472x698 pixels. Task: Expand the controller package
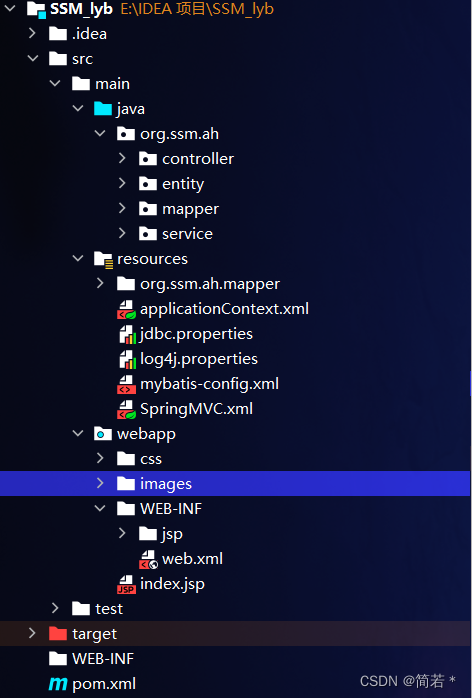click(x=122, y=158)
